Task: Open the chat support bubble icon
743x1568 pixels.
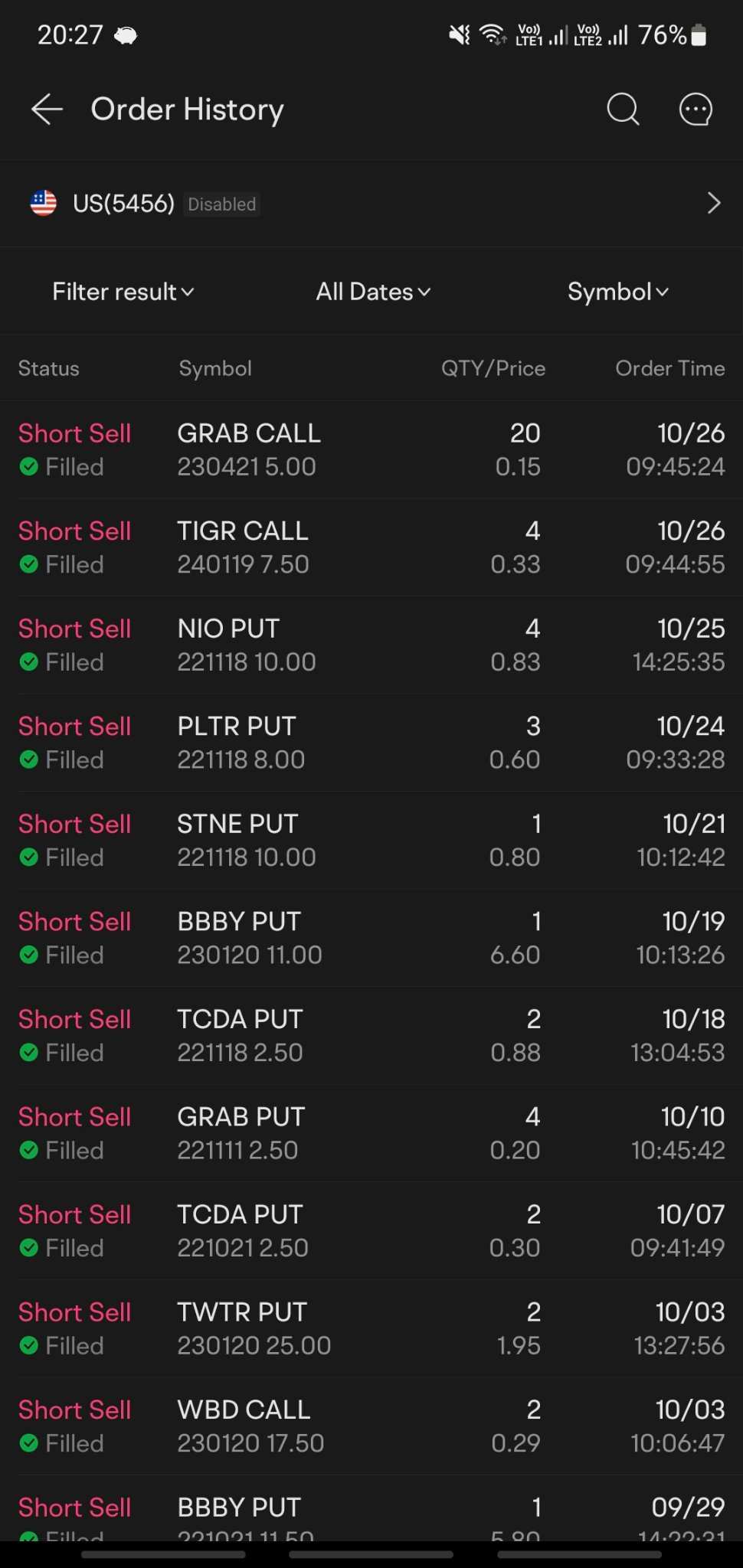Action: (696, 109)
